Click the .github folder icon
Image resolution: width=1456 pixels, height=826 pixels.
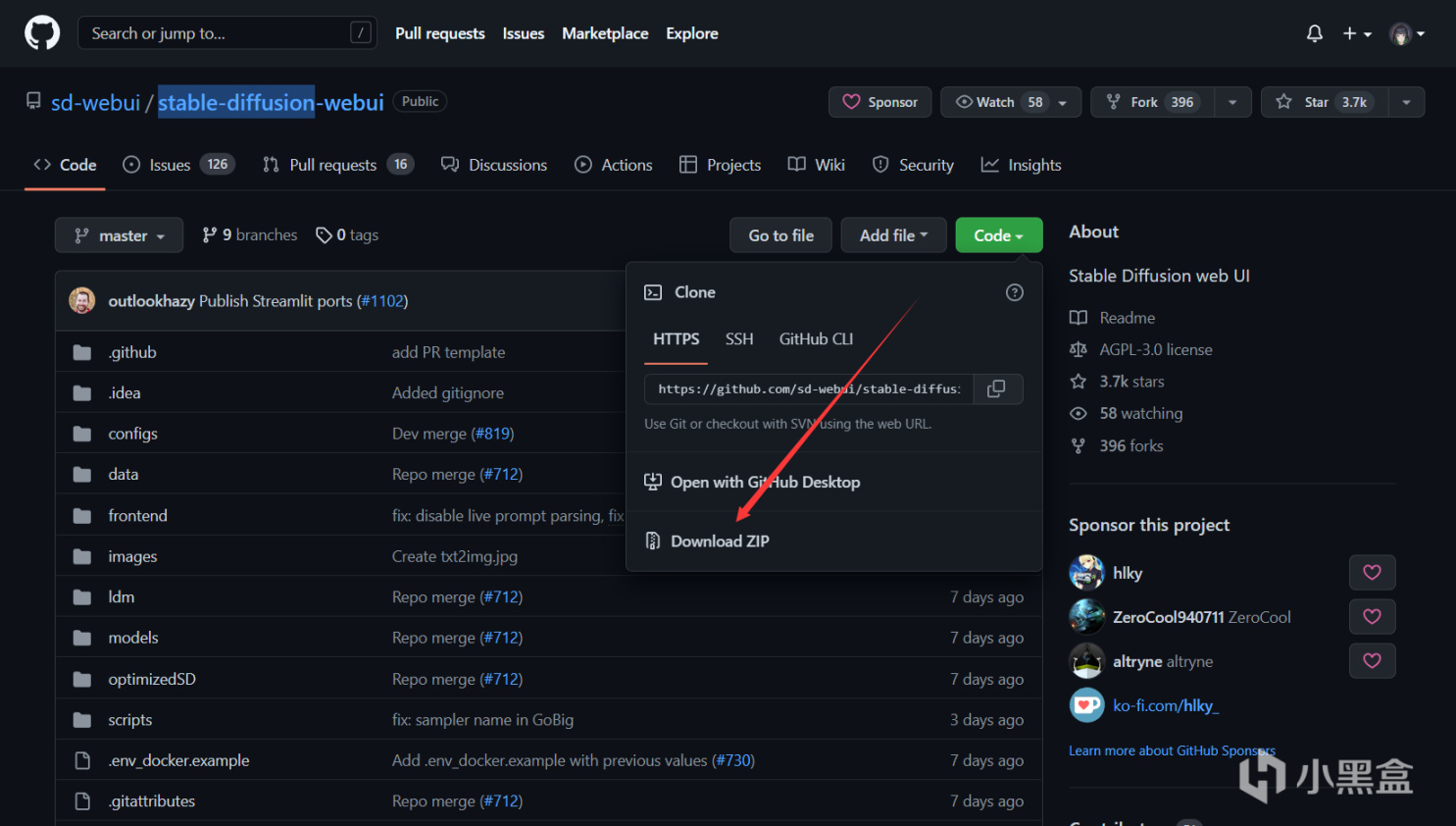[x=82, y=352]
